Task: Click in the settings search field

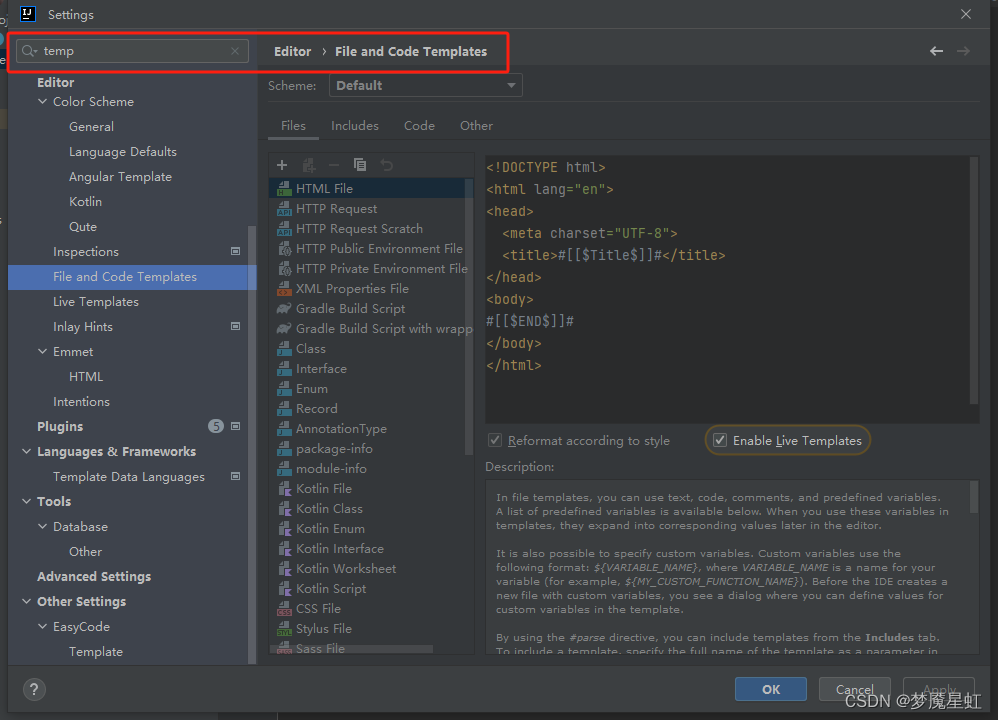Action: [132, 51]
